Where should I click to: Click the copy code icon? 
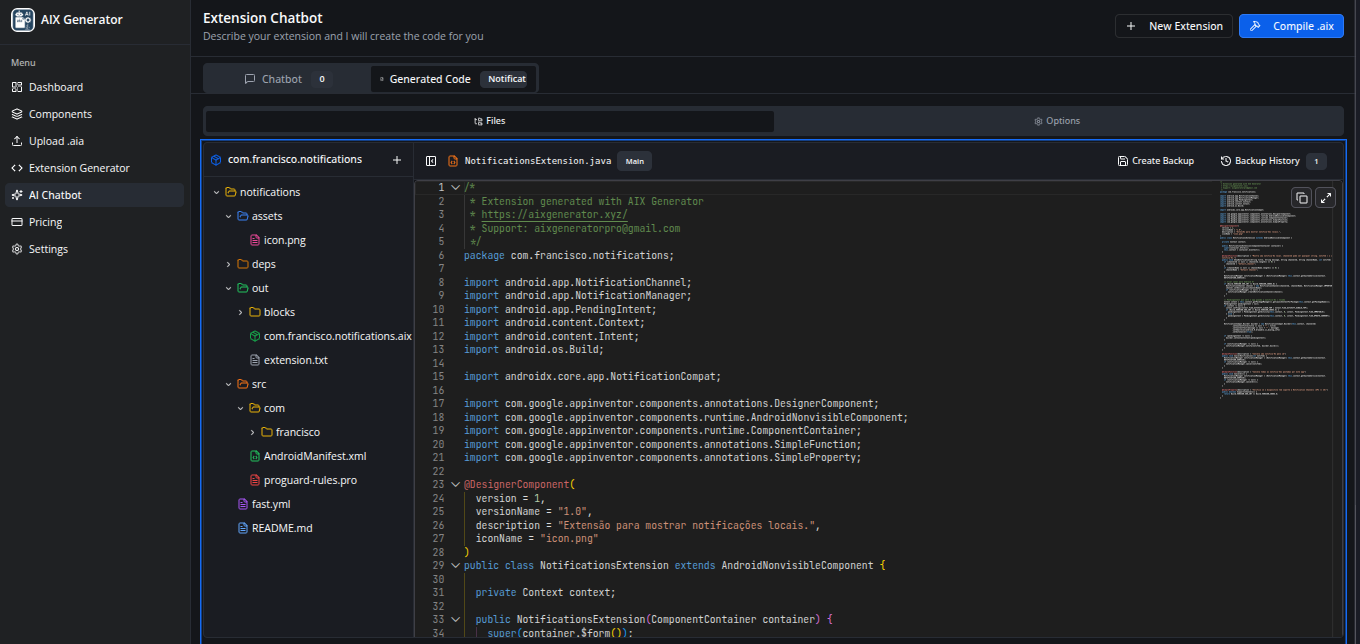point(1301,198)
